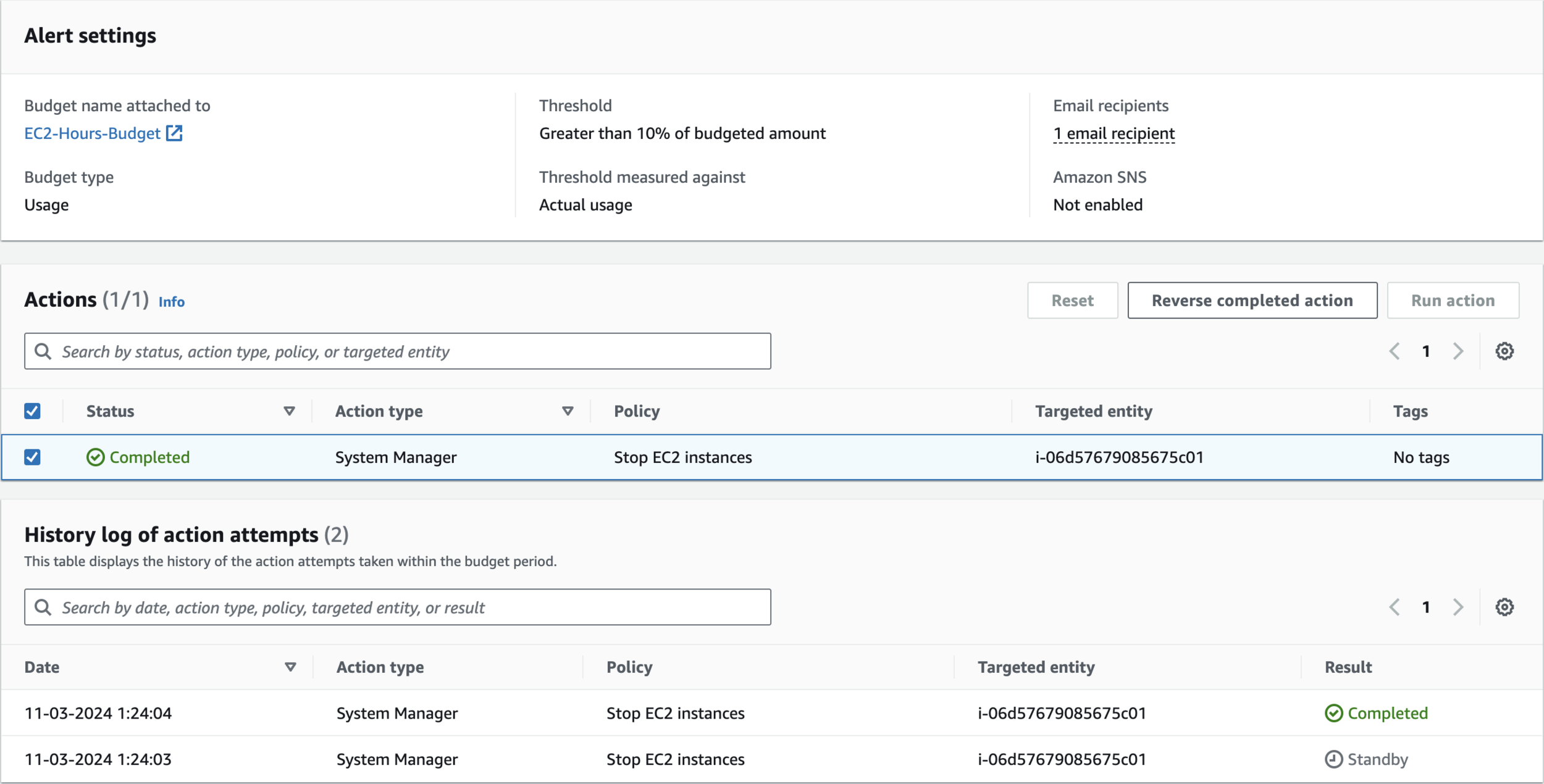Open Actions table settings gear
This screenshot has width=1544, height=784.
click(x=1504, y=351)
